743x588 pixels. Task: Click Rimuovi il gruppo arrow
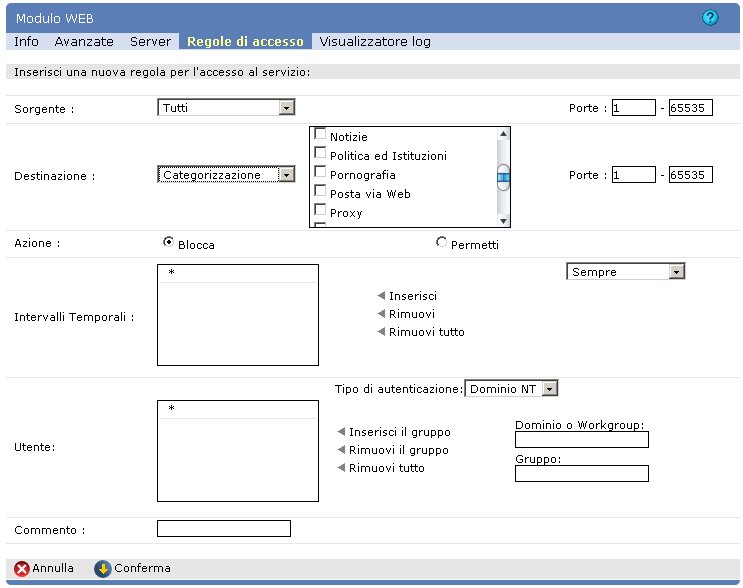[x=341, y=450]
